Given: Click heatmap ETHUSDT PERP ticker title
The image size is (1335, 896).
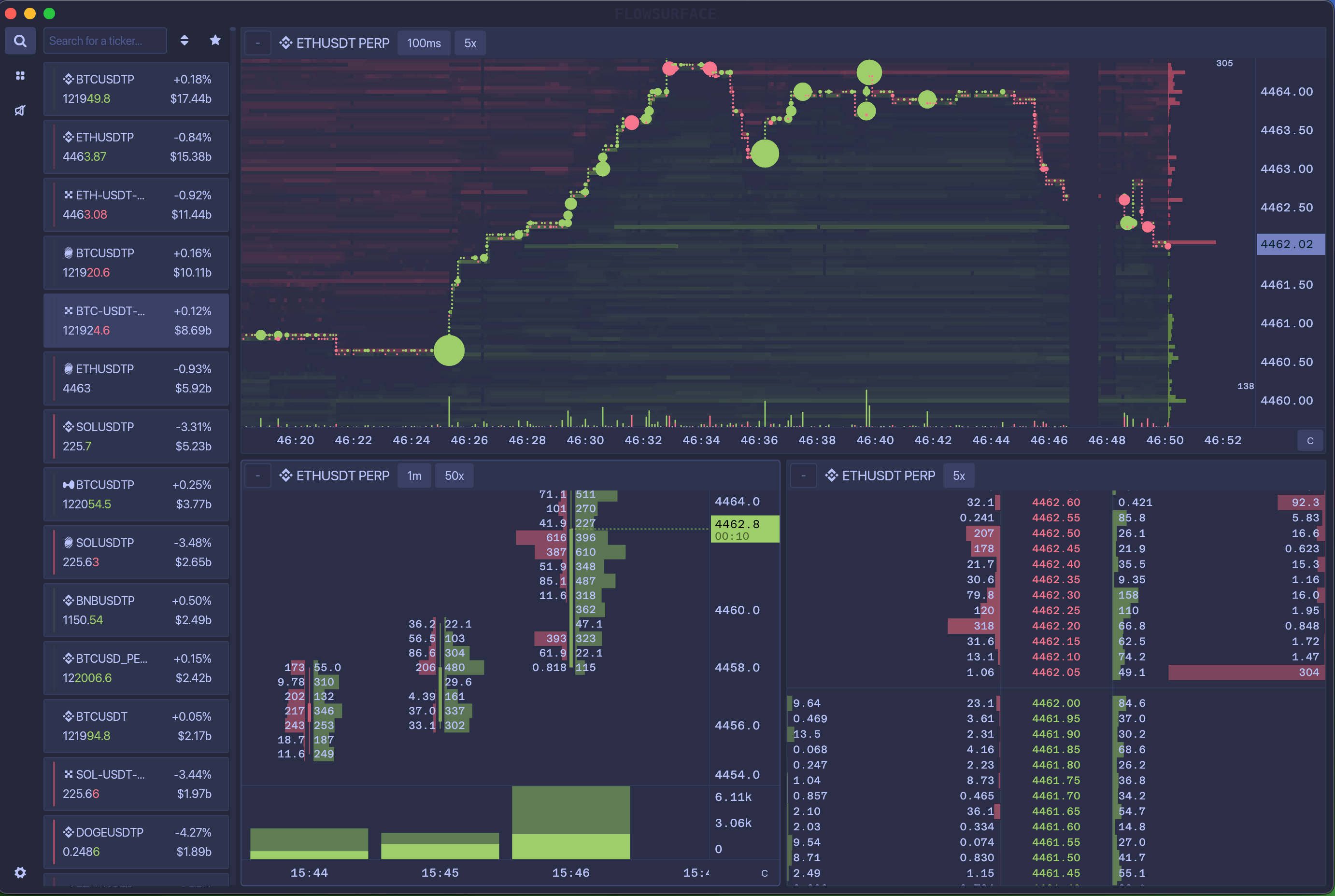Looking at the screenshot, I should click(342, 43).
